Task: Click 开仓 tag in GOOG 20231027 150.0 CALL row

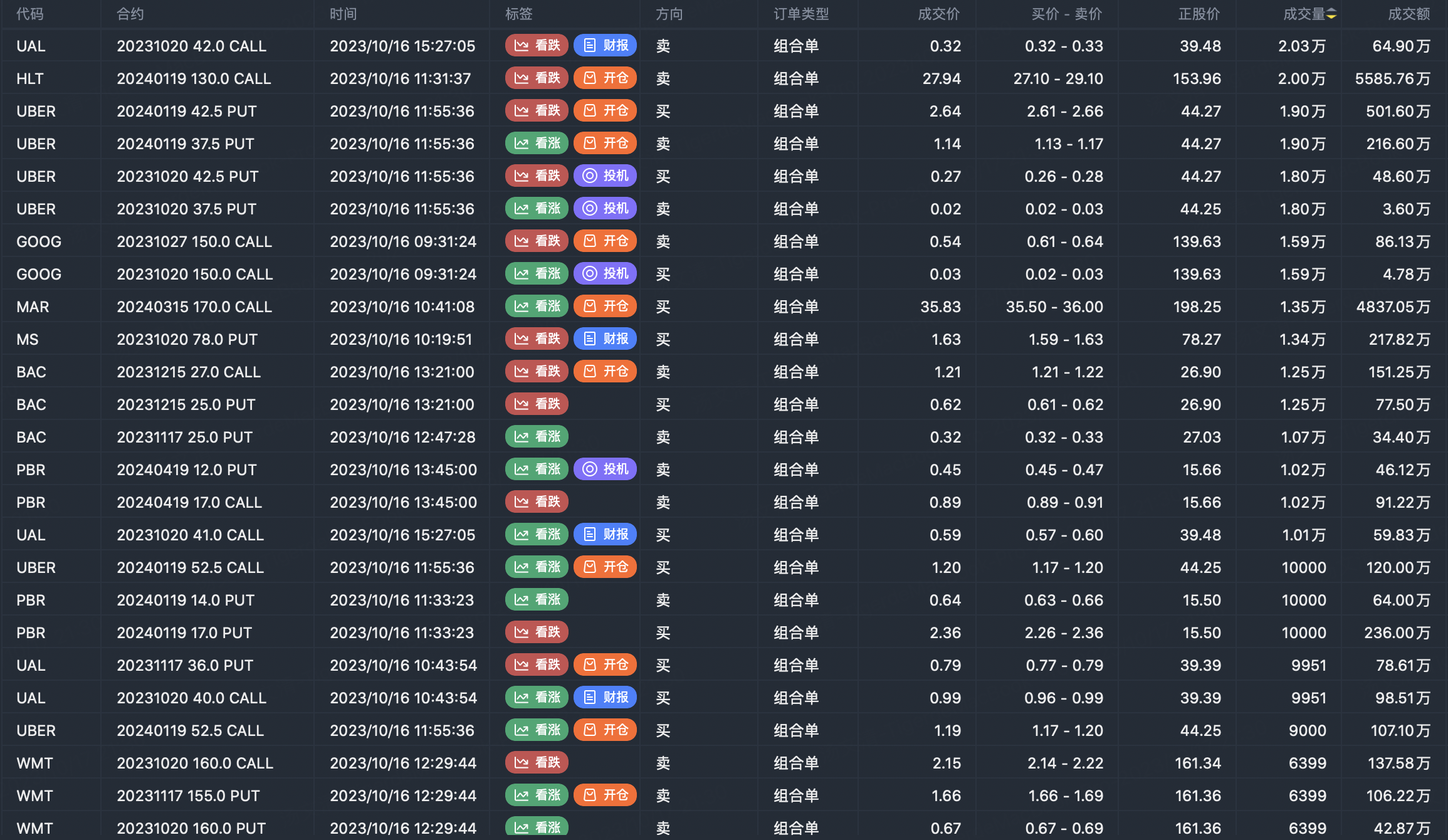Action: pyautogui.click(x=605, y=241)
